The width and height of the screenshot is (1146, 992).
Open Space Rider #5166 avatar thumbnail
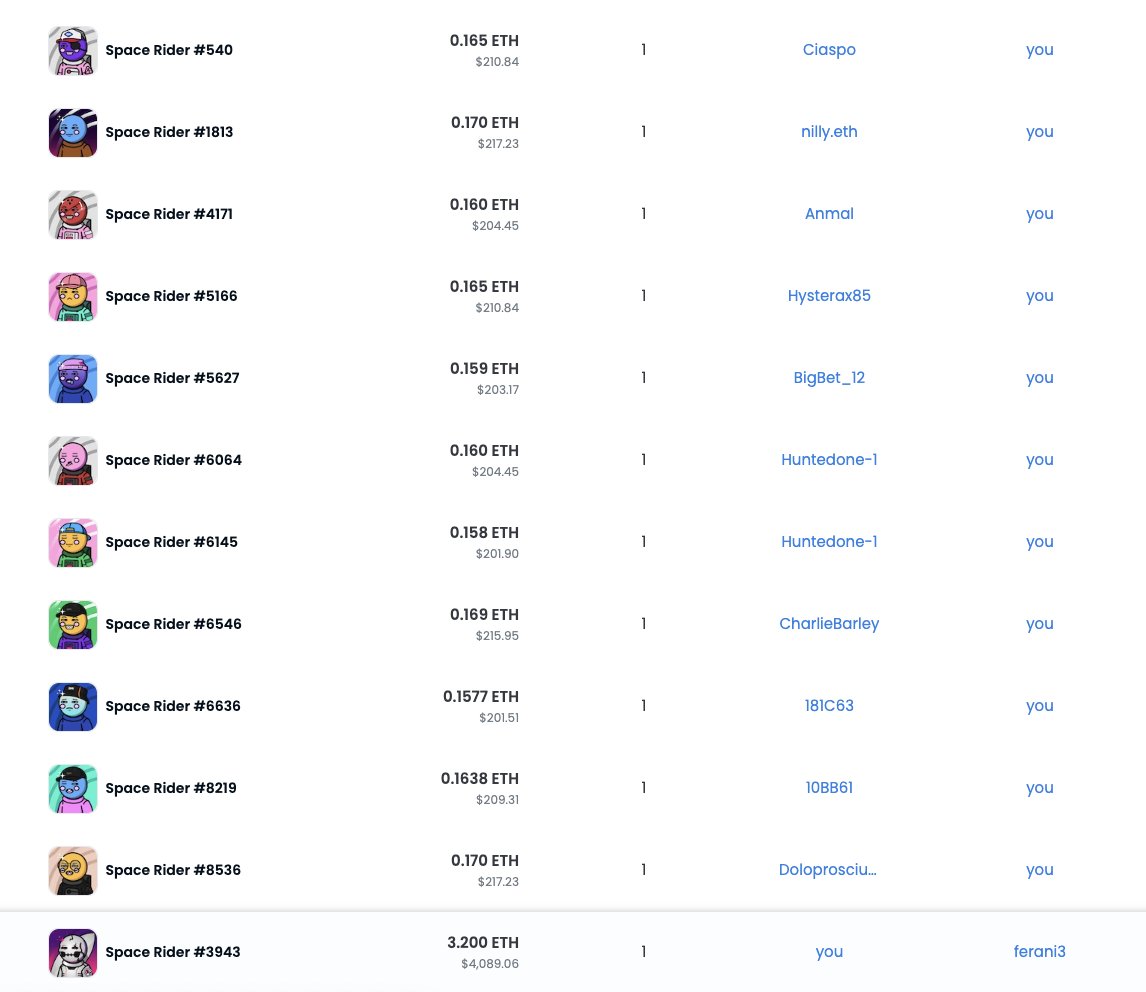pos(72,296)
